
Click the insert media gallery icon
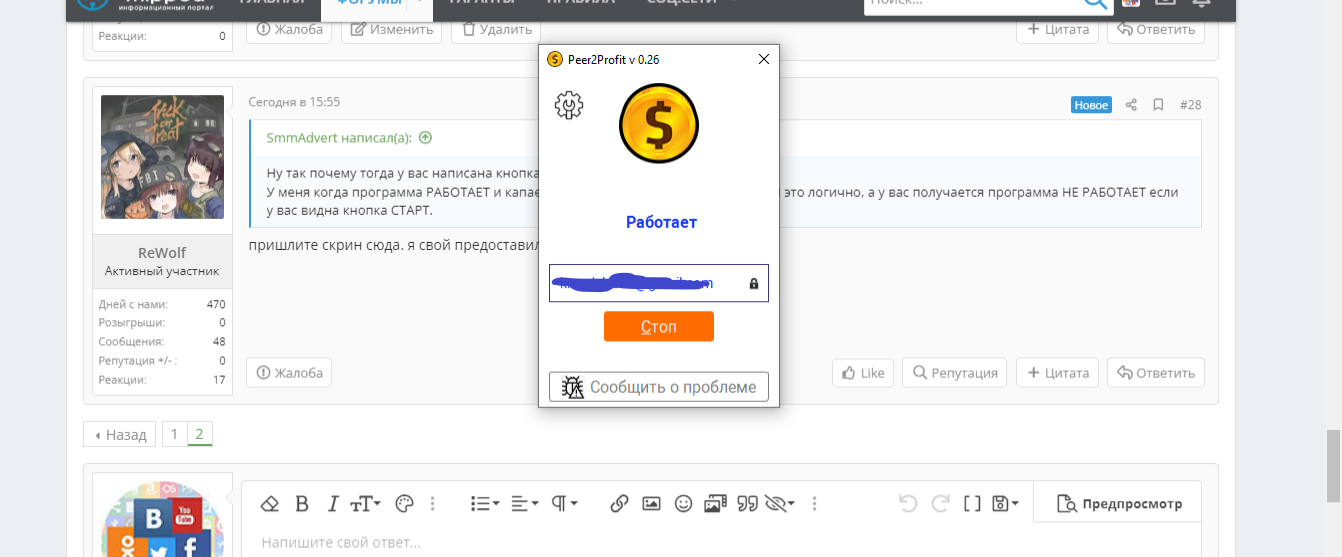click(x=714, y=503)
